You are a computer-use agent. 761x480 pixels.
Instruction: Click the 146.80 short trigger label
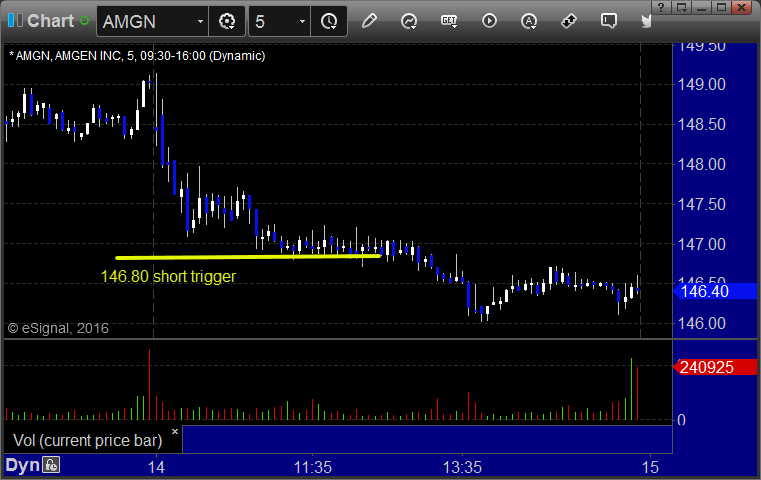point(168,276)
